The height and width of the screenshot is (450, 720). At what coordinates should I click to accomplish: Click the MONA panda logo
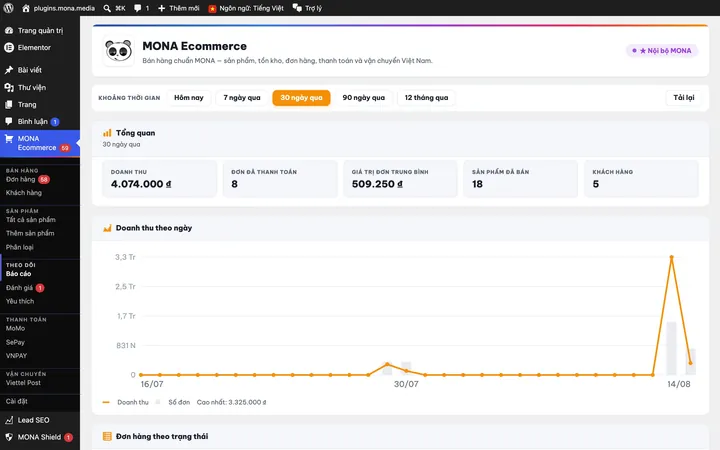click(118, 51)
